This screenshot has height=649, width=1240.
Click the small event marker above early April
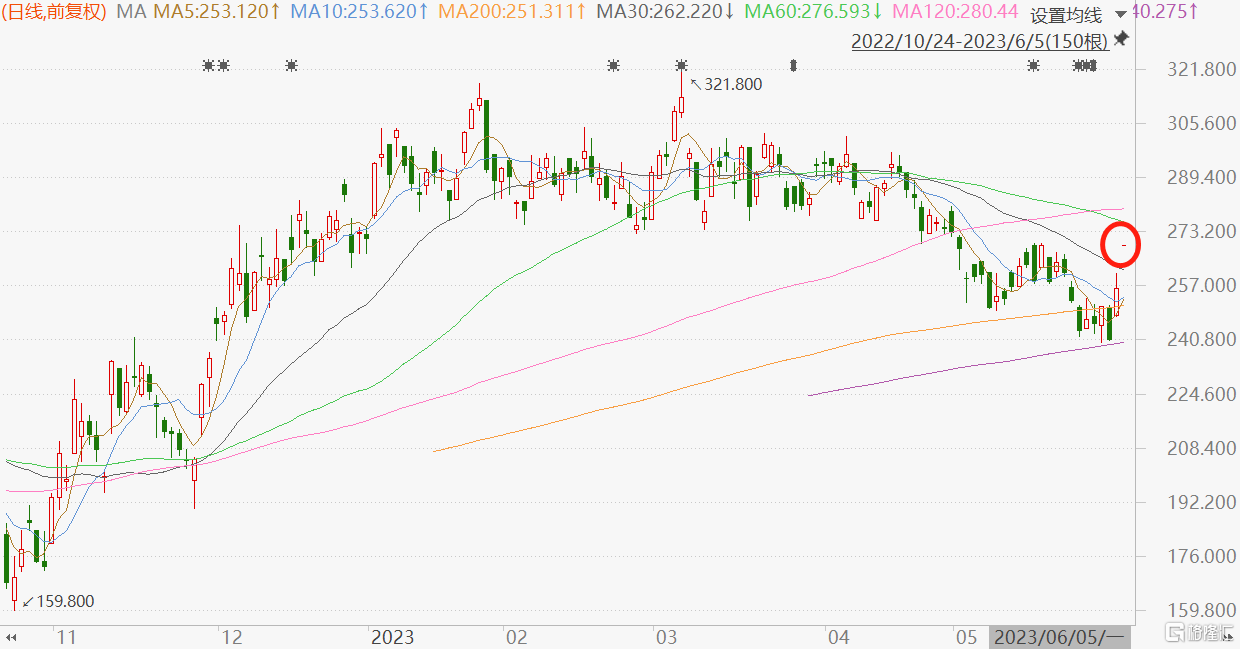pos(793,66)
